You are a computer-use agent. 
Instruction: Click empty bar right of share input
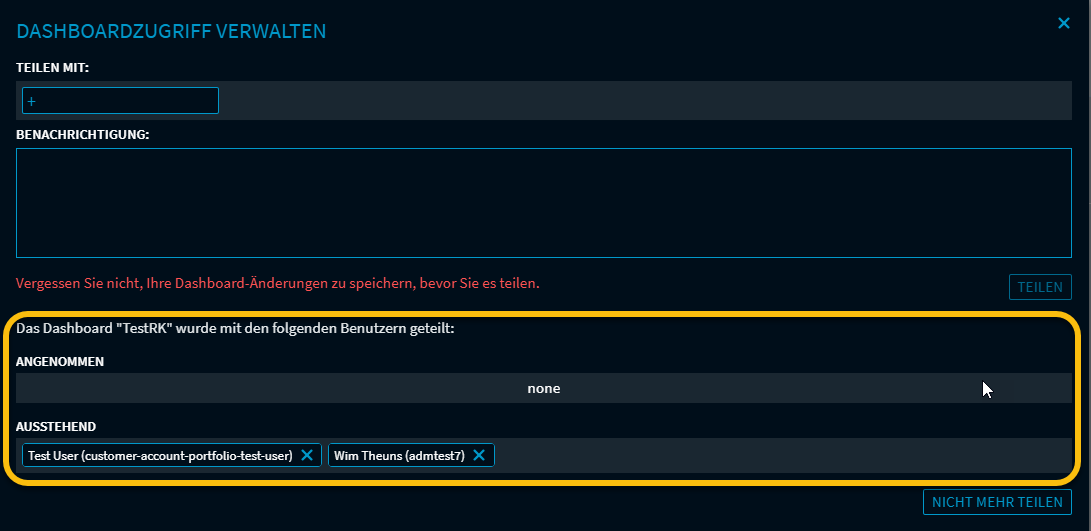coord(640,101)
